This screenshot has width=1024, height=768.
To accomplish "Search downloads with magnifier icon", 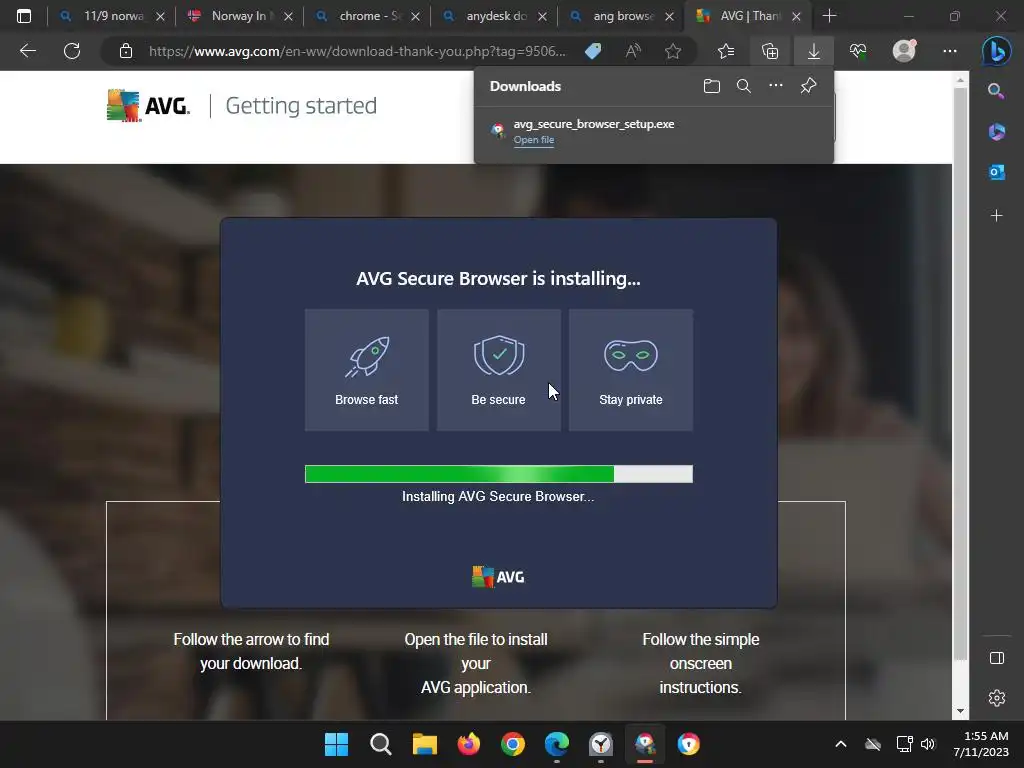I will [x=743, y=86].
